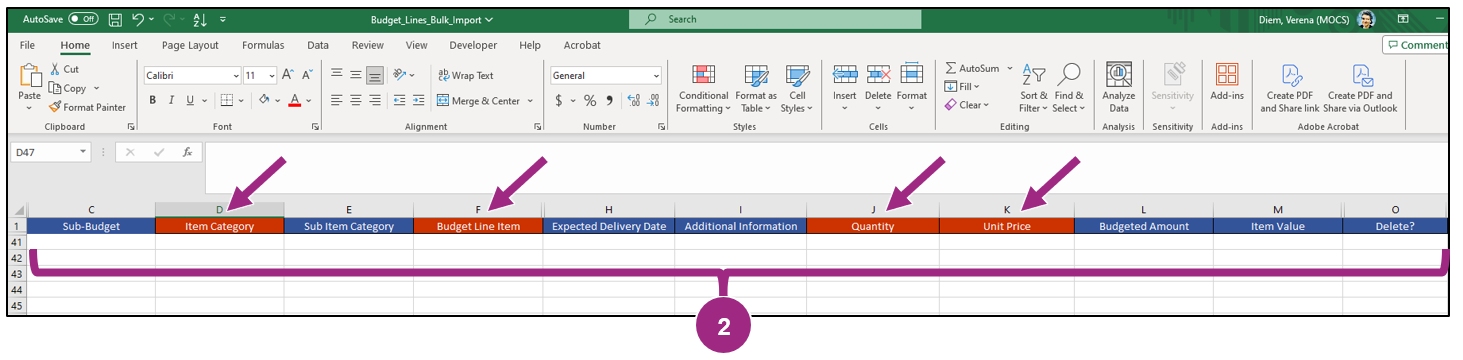Toggle Wrap Text
Image resolution: width=1463 pixels, height=360 pixels.
(x=466, y=75)
